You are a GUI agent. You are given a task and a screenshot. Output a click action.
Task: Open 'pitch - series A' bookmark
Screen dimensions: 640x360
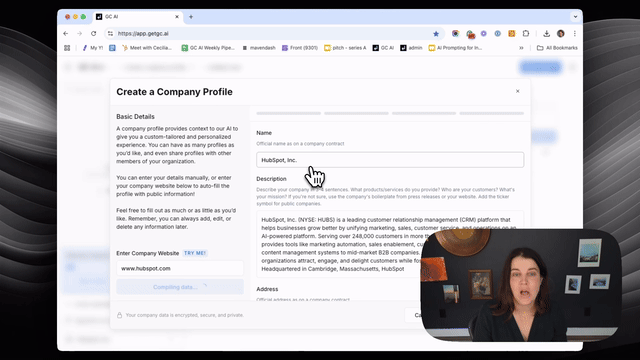pyautogui.click(x=345, y=48)
